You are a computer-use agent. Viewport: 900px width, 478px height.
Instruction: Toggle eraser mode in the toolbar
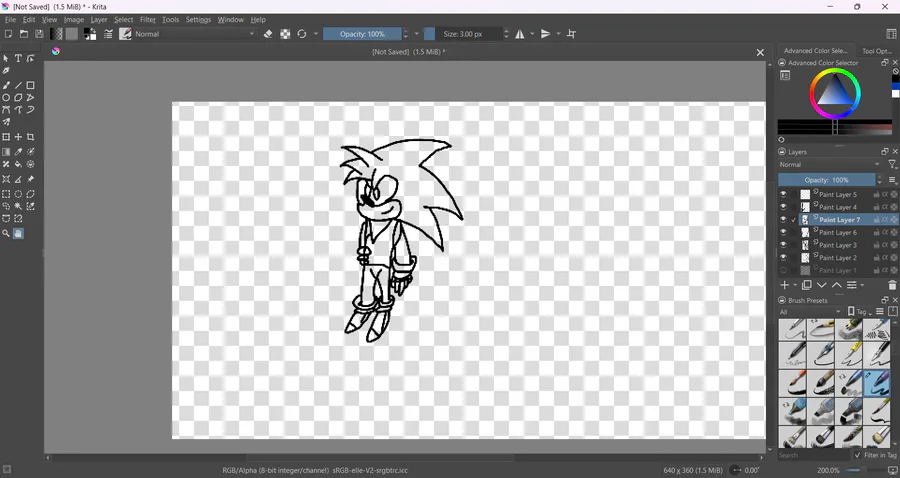point(267,34)
